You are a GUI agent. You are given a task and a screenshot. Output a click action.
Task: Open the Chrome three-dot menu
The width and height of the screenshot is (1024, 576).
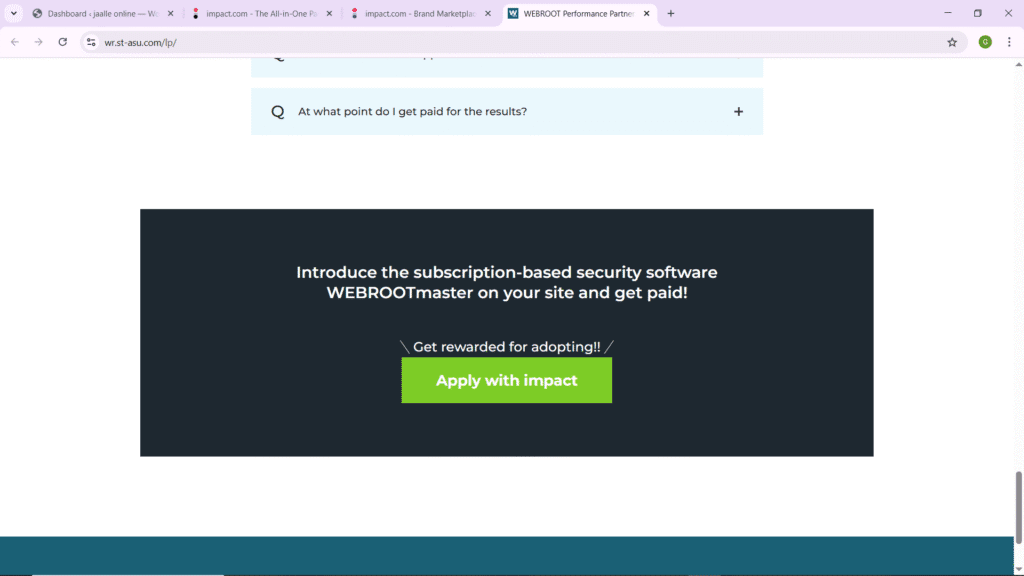coord(1009,42)
